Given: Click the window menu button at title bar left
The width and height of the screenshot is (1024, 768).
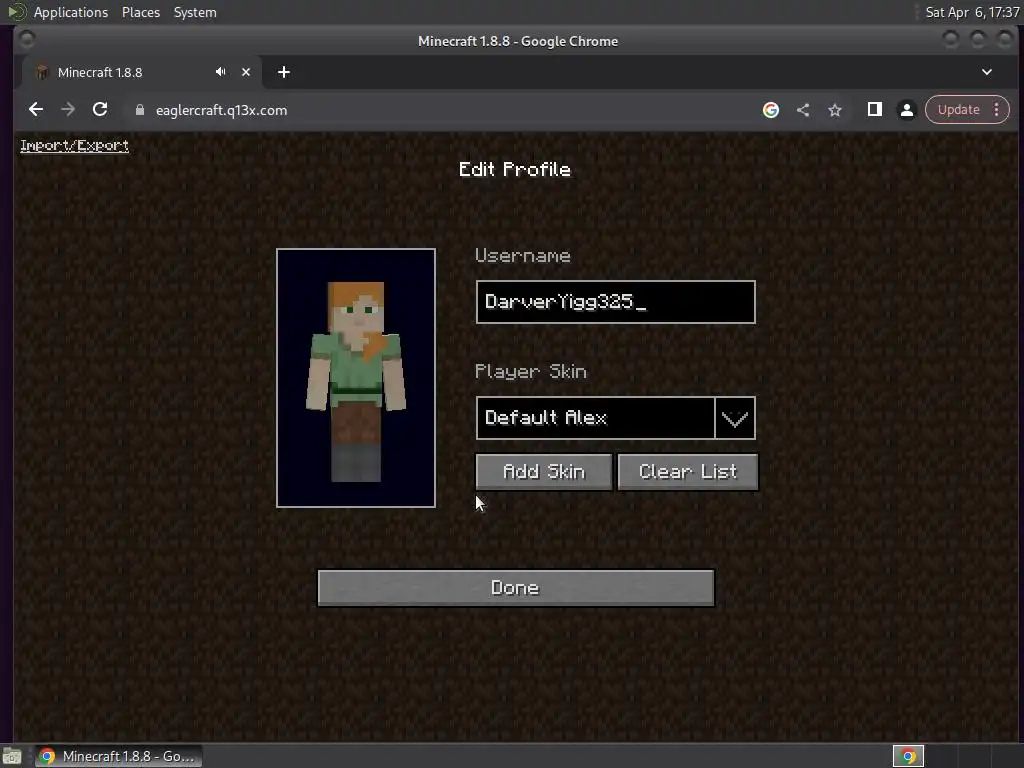Looking at the screenshot, I should [27, 39].
